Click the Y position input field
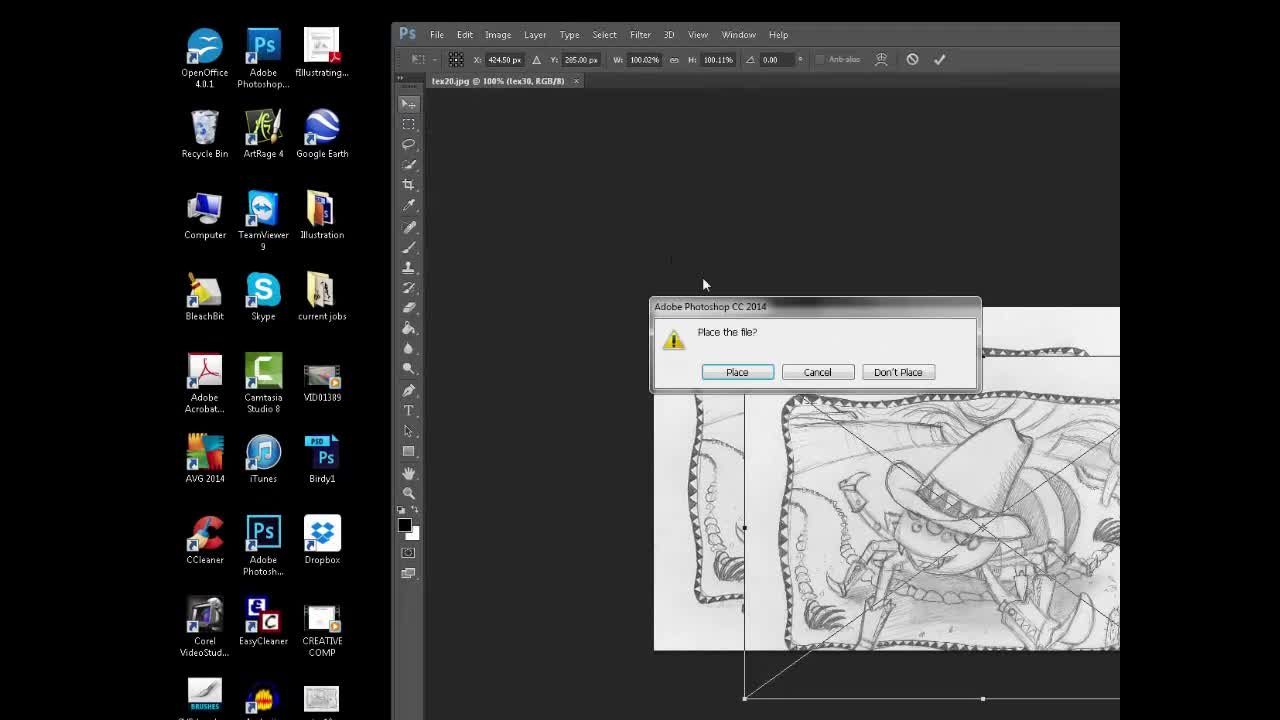This screenshot has width=1280, height=720. click(580, 59)
